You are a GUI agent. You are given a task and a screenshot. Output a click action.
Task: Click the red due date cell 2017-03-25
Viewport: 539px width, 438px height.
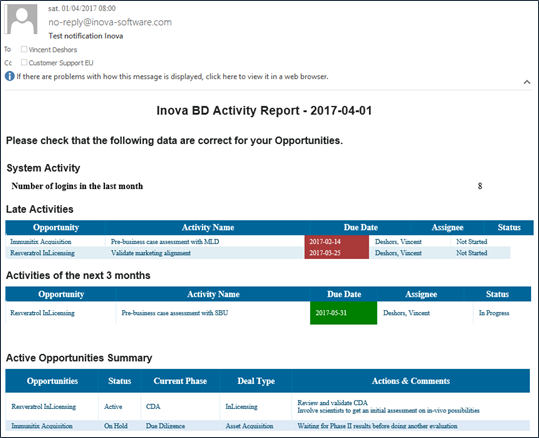pyautogui.click(x=337, y=253)
